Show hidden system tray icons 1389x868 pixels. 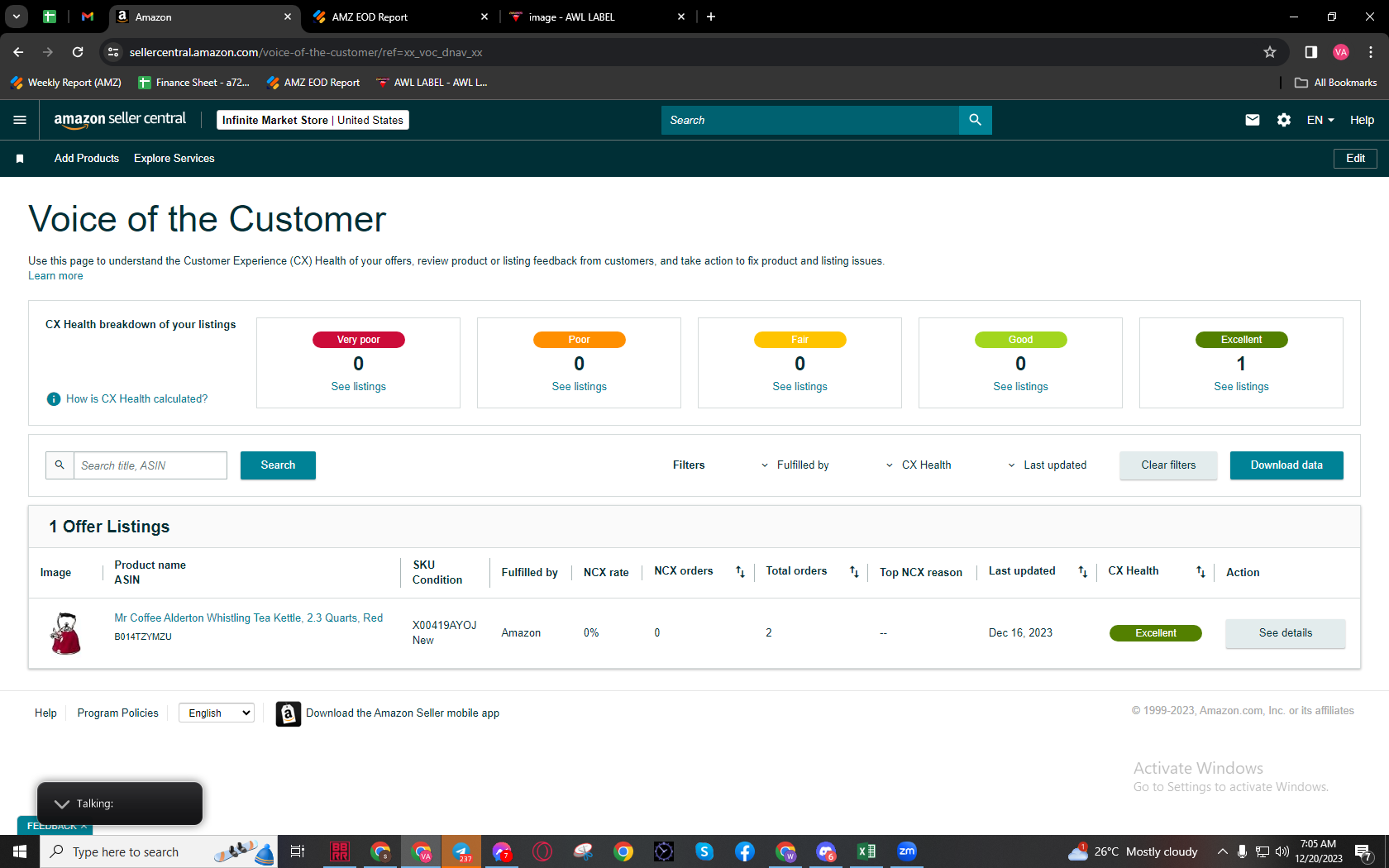[1222, 851]
